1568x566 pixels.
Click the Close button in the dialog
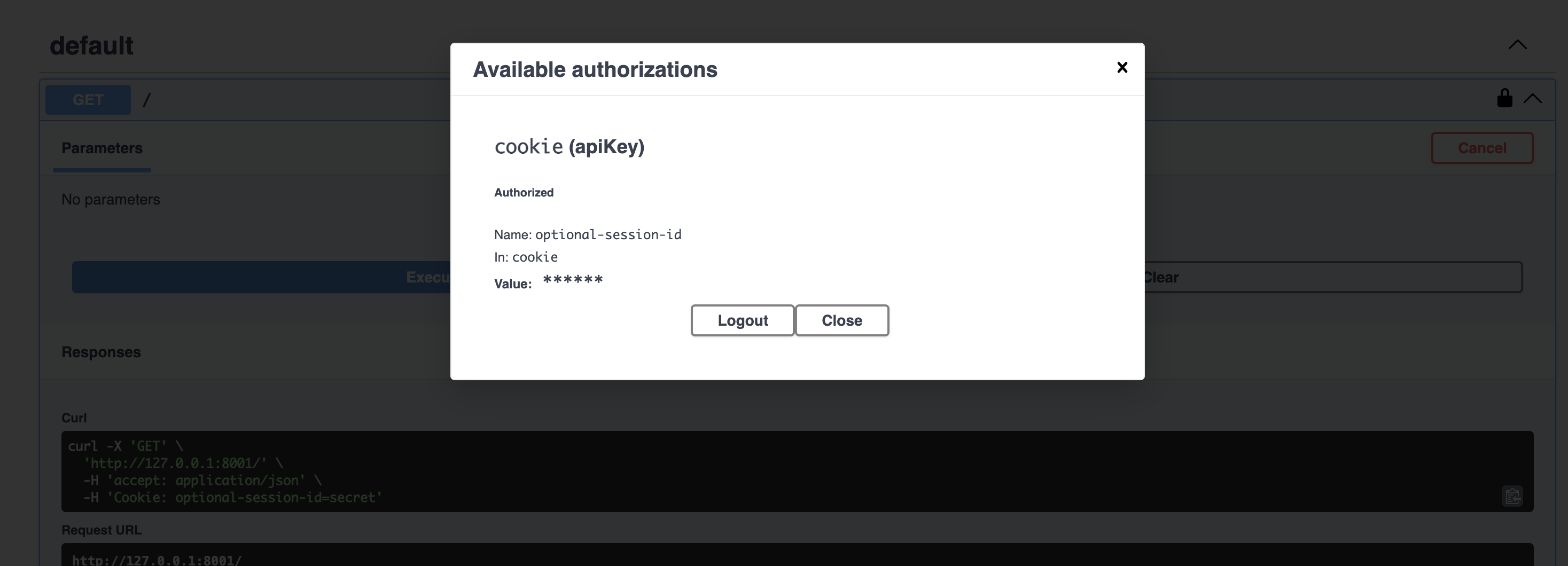point(842,320)
